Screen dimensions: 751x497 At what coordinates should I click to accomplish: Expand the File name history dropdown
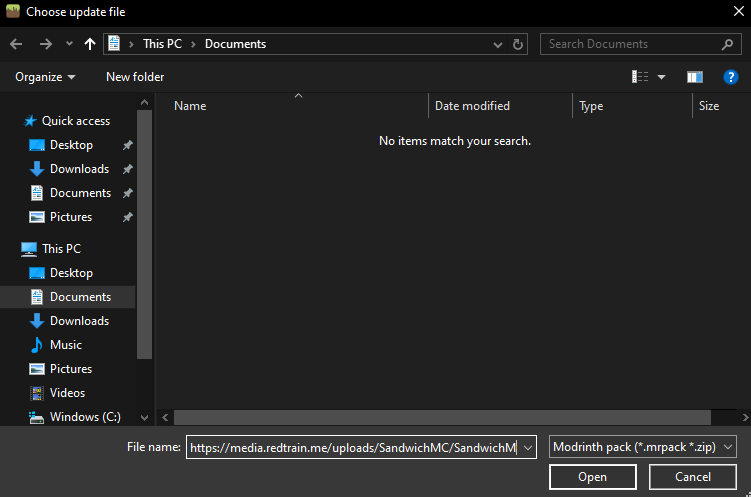point(528,448)
